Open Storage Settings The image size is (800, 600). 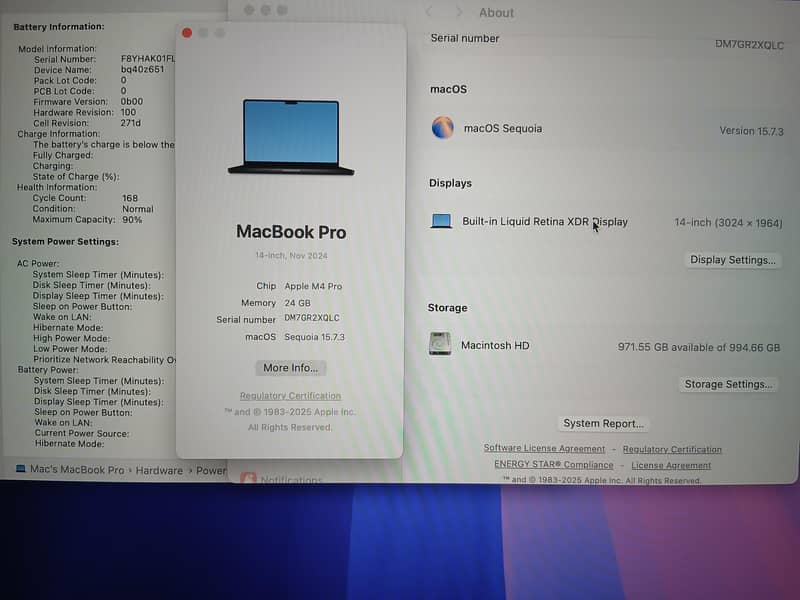pyautogui.click(x=729, y=384)
